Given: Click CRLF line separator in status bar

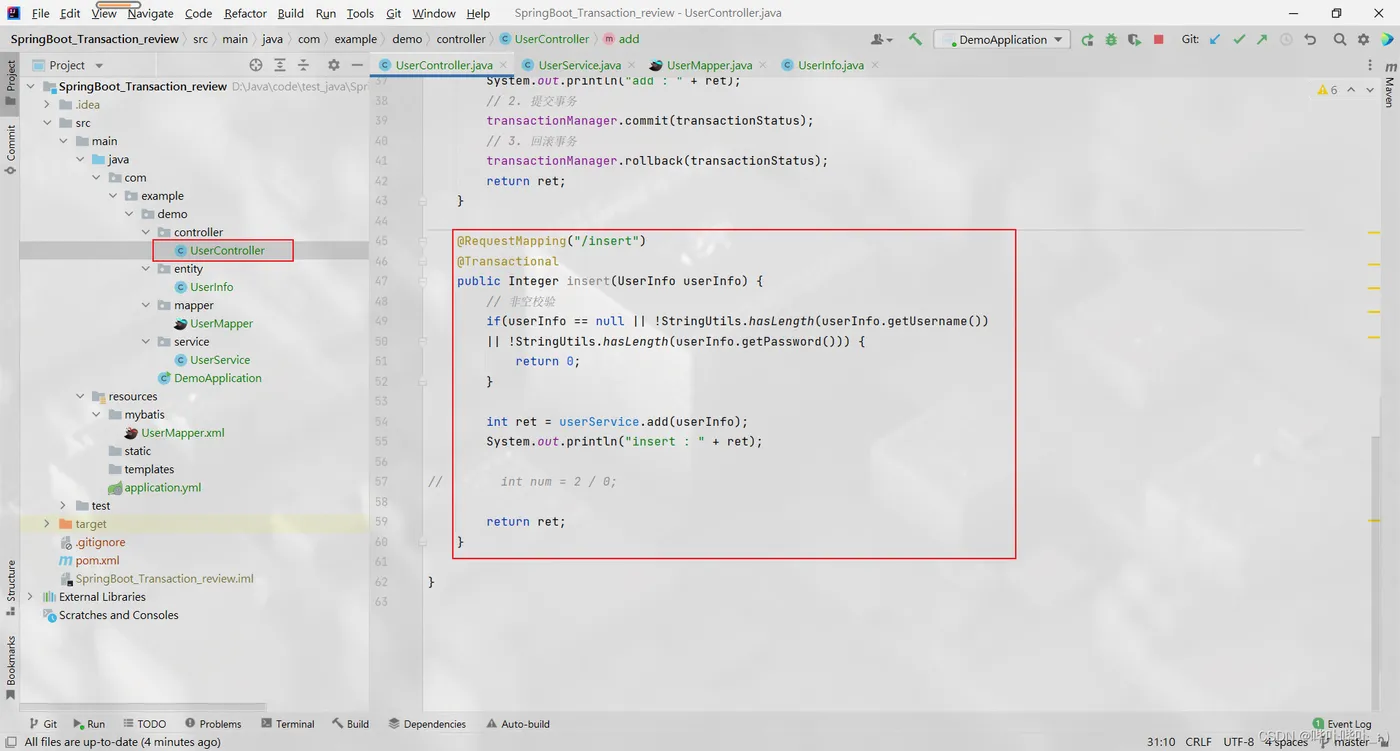Looking at the screenshot, I should click(x=1198, y=742).
